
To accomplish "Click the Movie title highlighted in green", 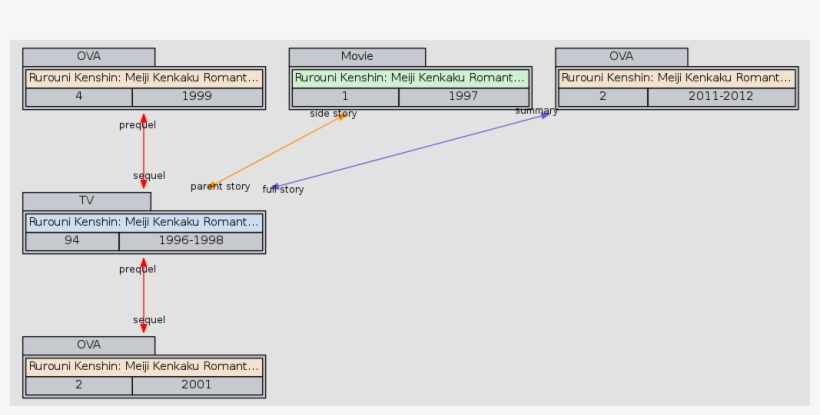I will (411, 78).
